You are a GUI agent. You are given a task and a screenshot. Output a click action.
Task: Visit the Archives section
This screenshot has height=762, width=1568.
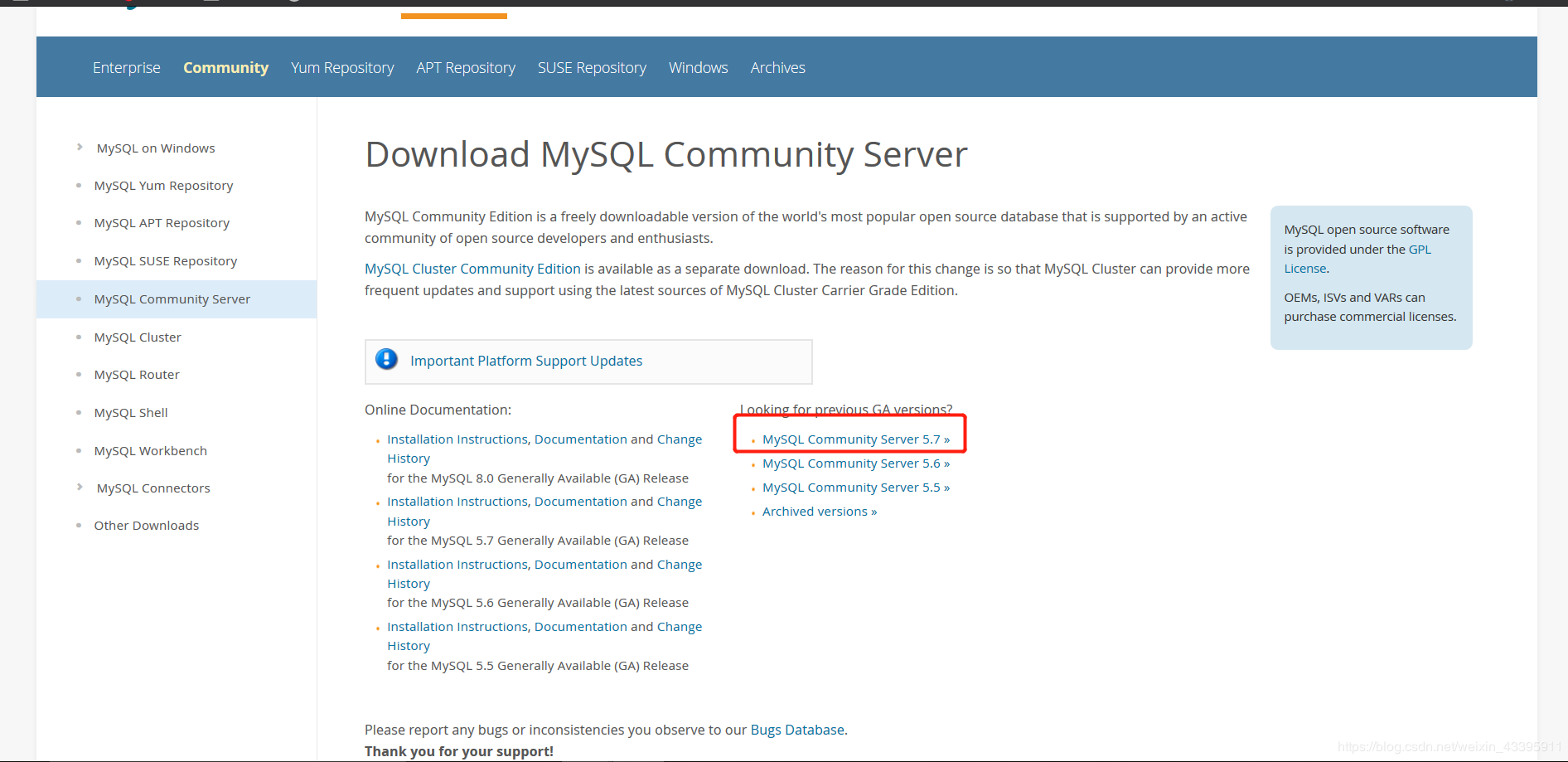coord(777,67)
